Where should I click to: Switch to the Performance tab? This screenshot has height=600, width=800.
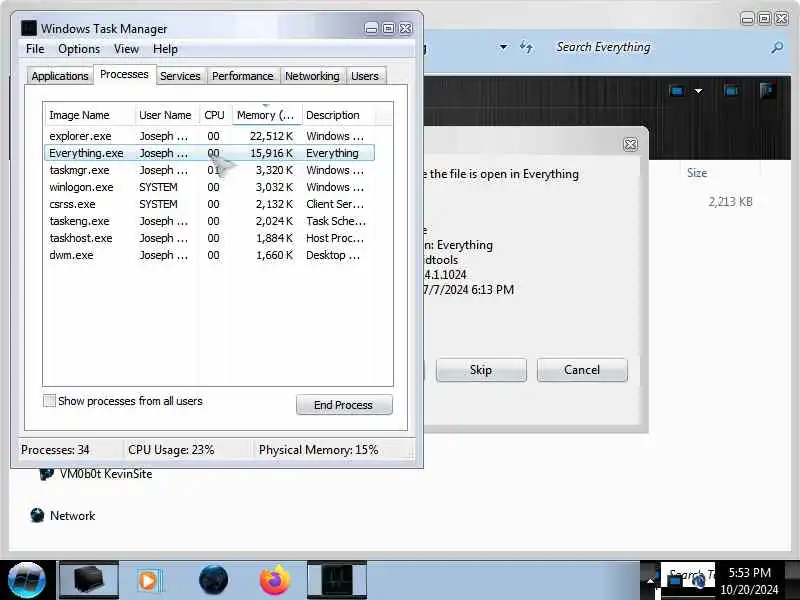pos(243,76)
